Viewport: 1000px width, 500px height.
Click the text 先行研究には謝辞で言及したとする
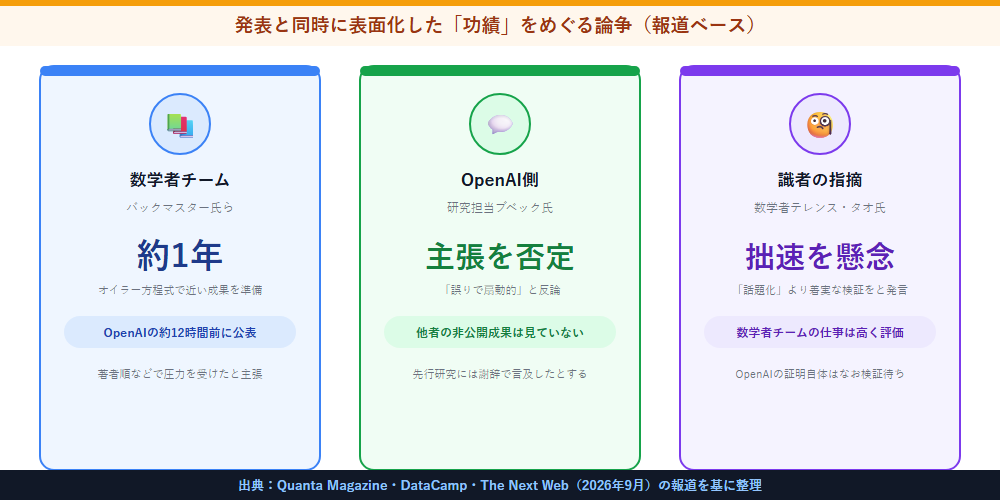pos(500,374)
